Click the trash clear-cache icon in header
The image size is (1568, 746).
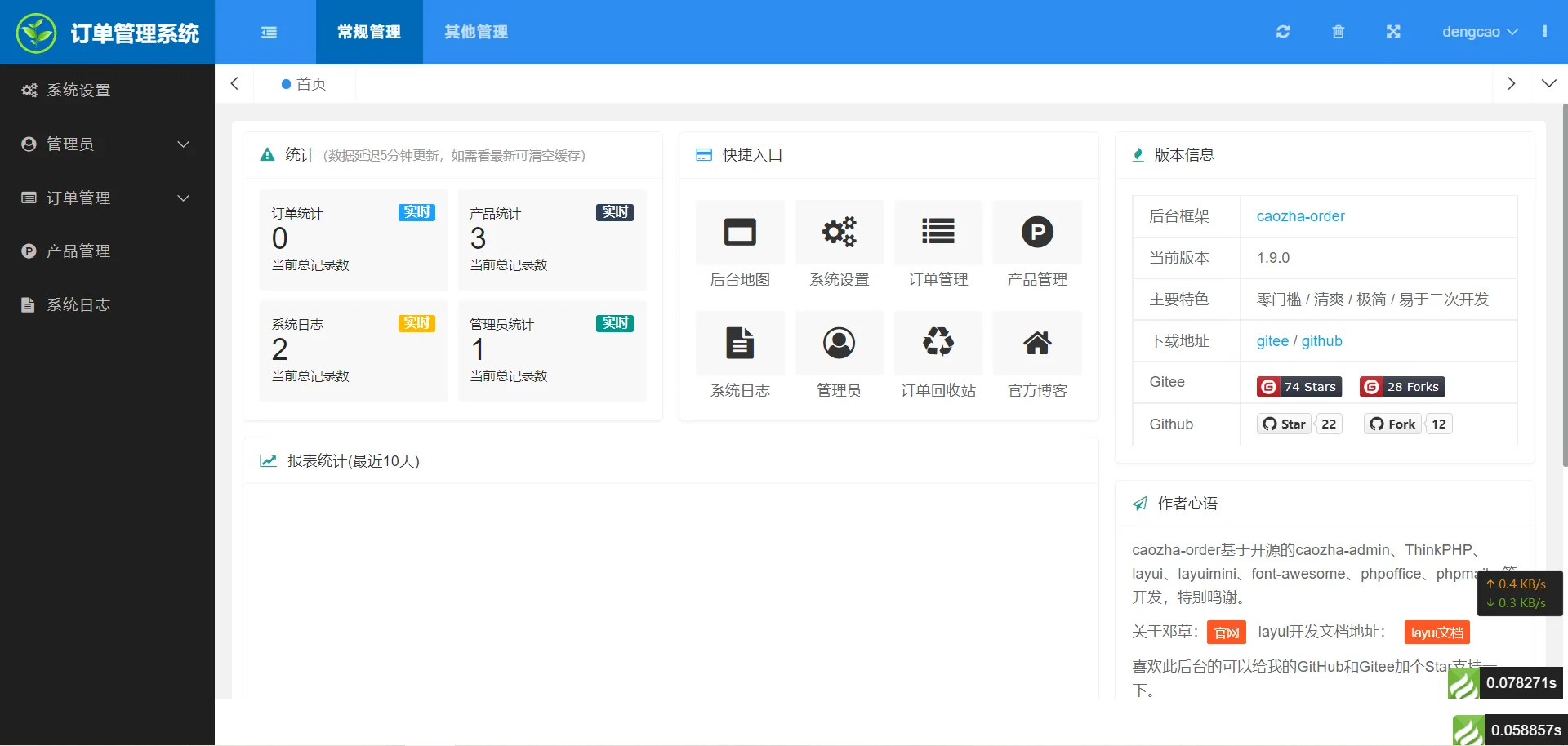tap(1338, 32)
